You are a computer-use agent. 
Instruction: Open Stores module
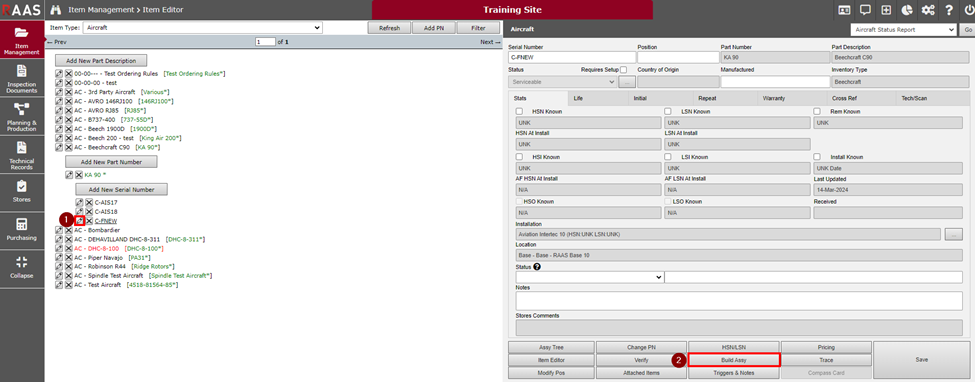click(22, 192)
